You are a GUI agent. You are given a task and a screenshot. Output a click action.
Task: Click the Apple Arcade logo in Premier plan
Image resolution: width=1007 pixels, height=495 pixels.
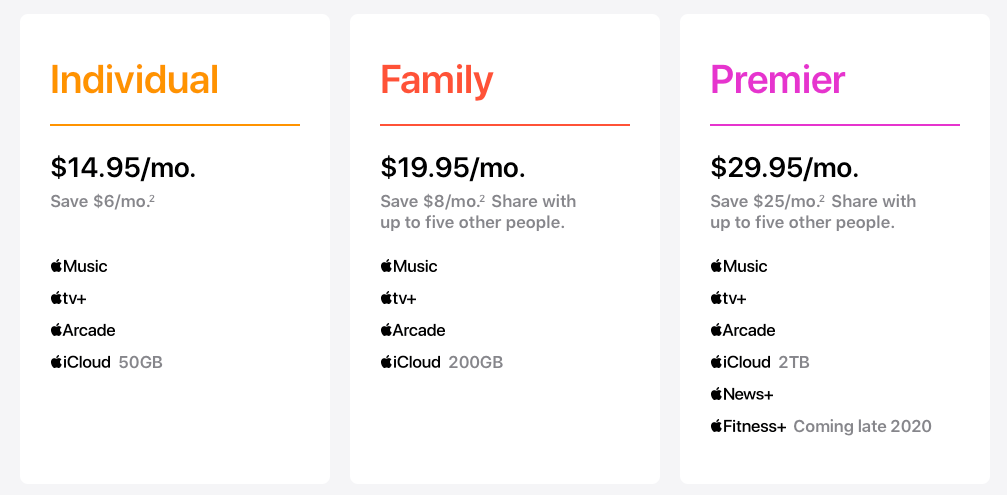click(x=743, y=330)
